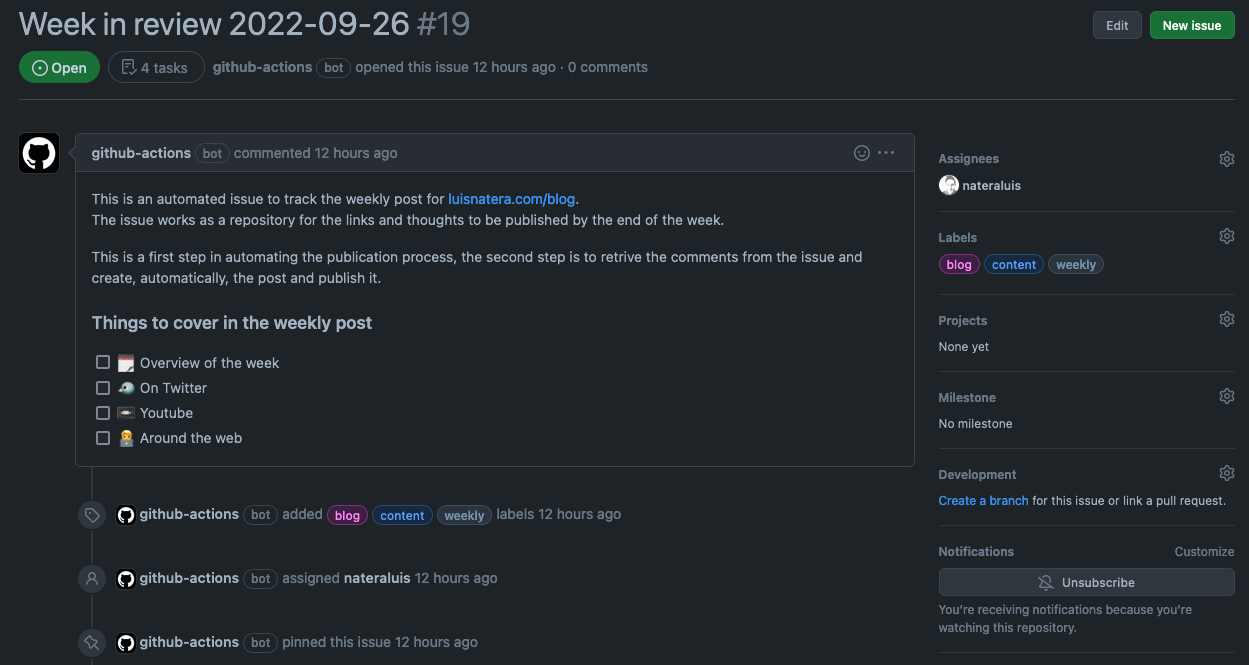Check the Around the web task
Viewport: 1249px width, 665px height.
coord(103,437)
